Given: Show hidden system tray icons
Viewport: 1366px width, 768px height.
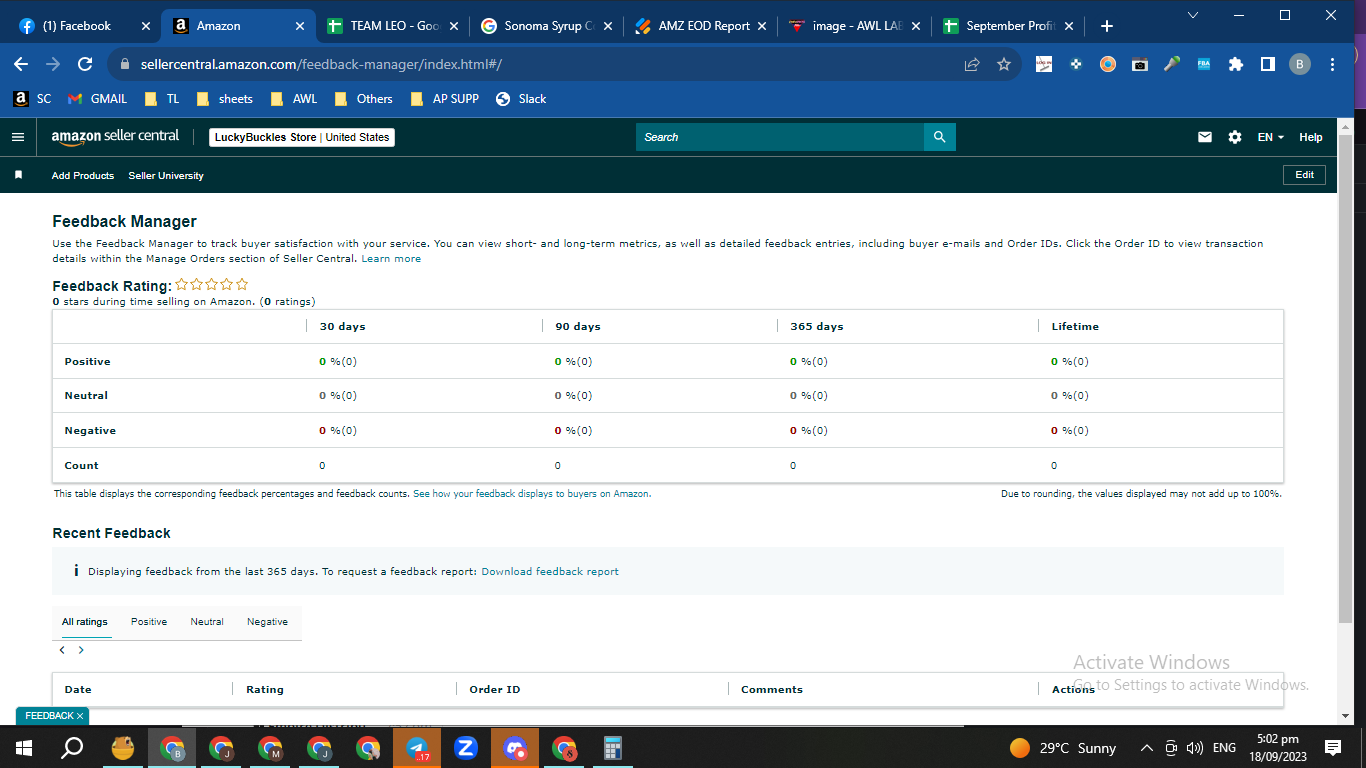Looking at the screenshot, I should pyautogui.click(x=1146, y=748).
